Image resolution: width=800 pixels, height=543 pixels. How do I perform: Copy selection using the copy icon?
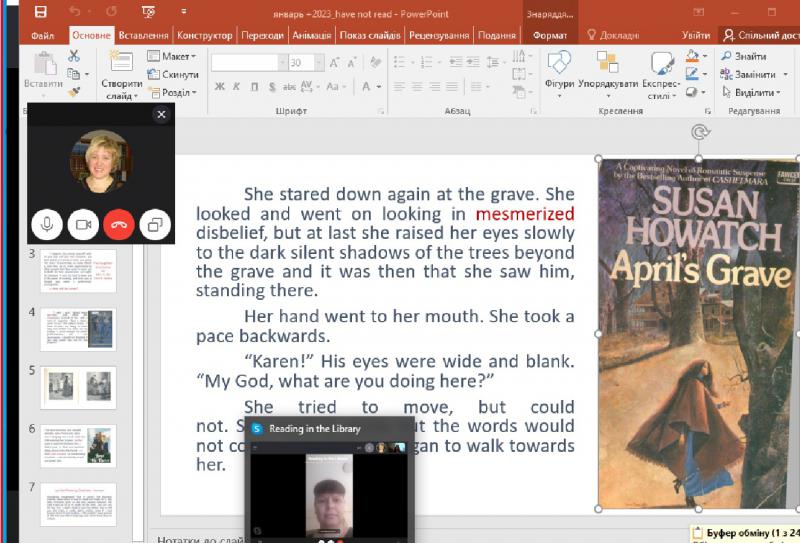[x=73, y=73]
